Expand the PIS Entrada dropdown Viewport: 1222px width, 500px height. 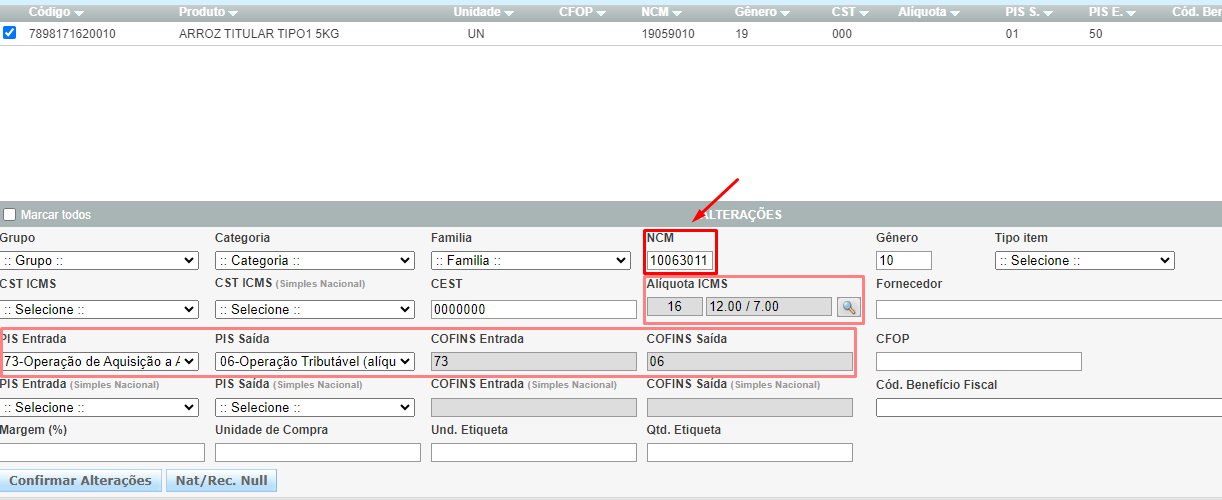point(99,361)
